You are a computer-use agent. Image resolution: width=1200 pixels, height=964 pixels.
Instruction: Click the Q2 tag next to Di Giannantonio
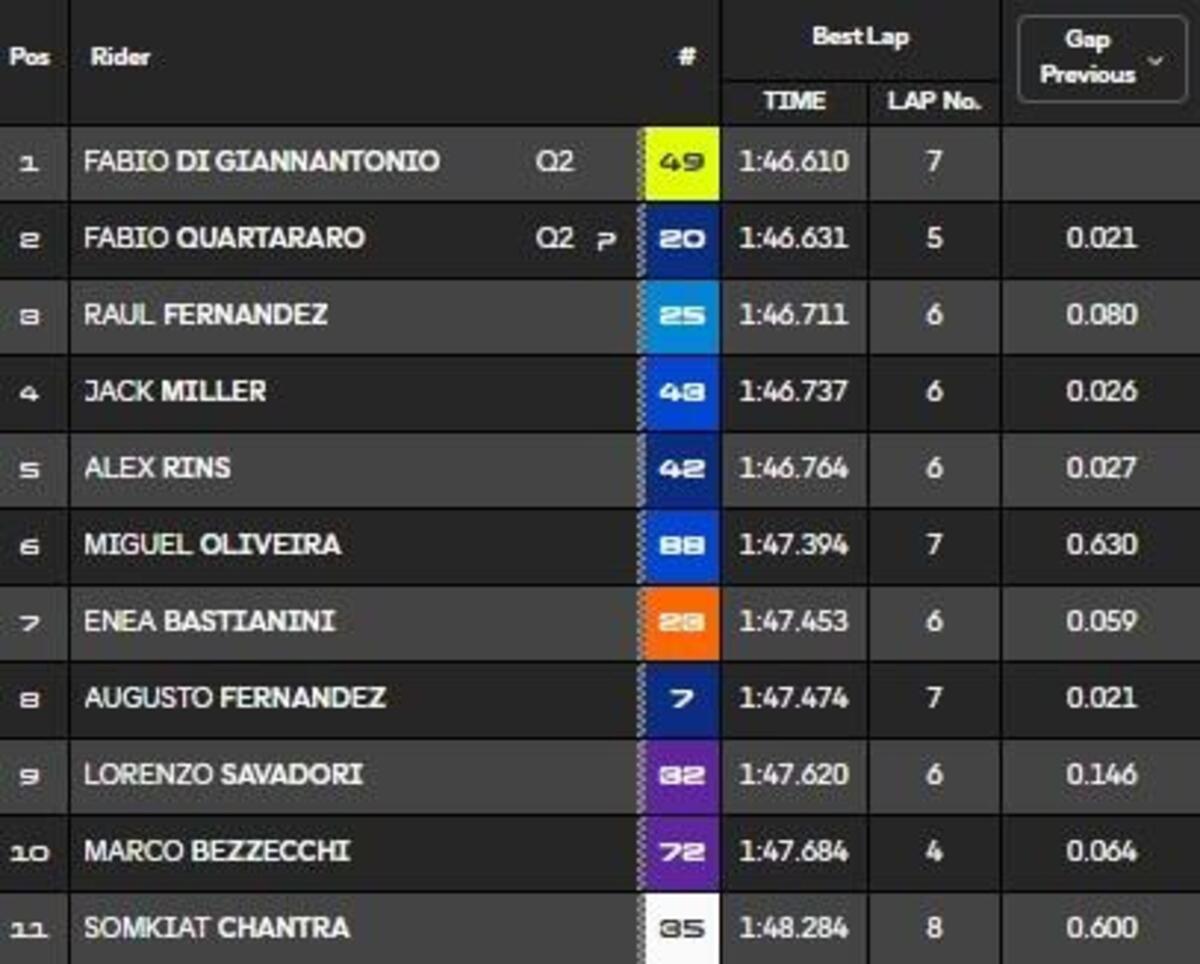click(554, 162)
